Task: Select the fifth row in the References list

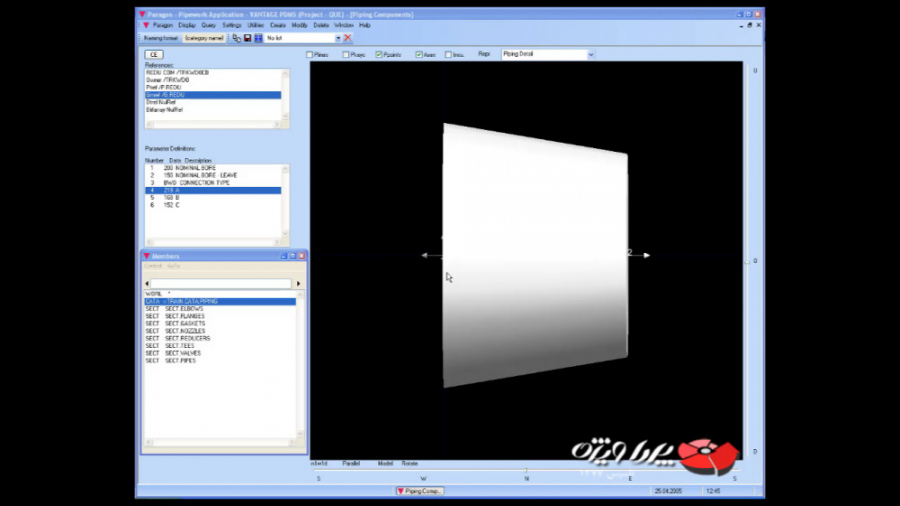Action: pyautogui.click(x=213, y=102)
